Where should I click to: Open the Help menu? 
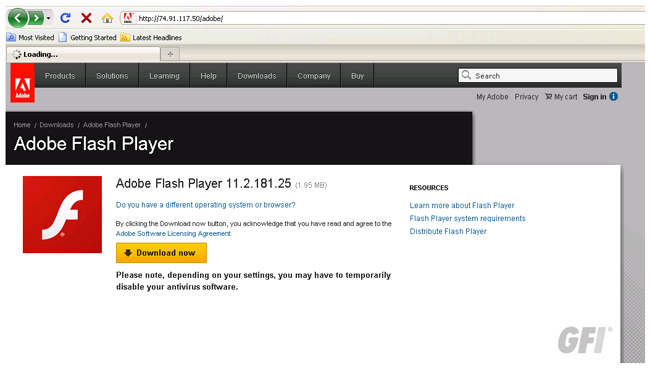208,76
